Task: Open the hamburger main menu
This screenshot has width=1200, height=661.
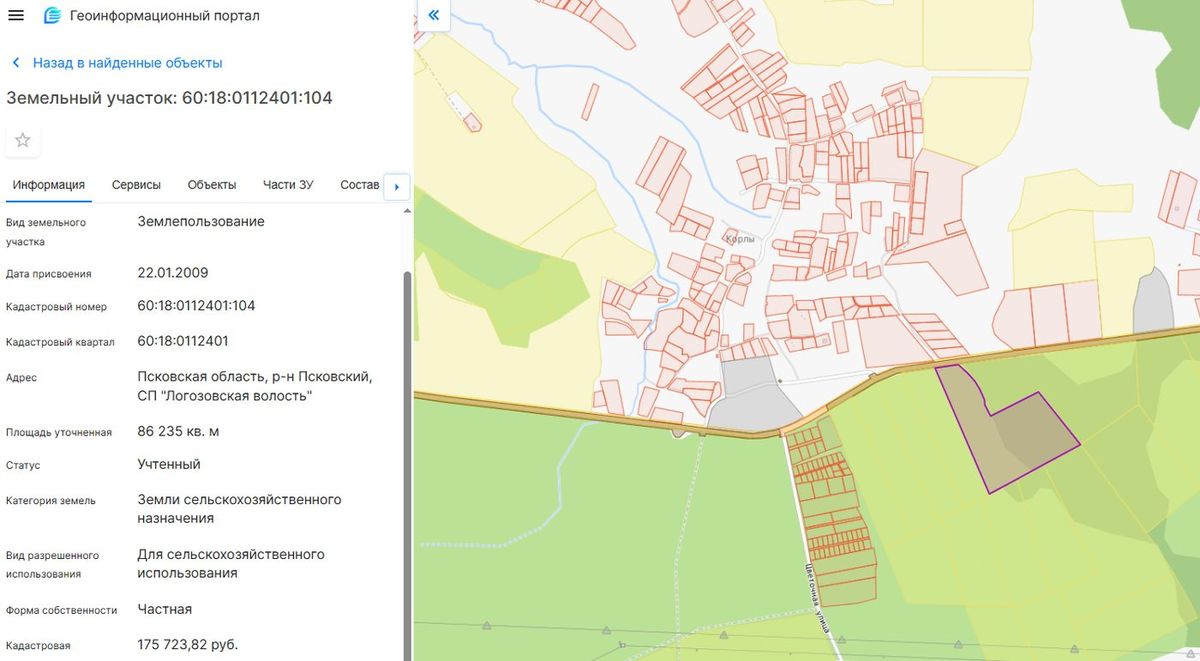Action: [x=16, y=16]
